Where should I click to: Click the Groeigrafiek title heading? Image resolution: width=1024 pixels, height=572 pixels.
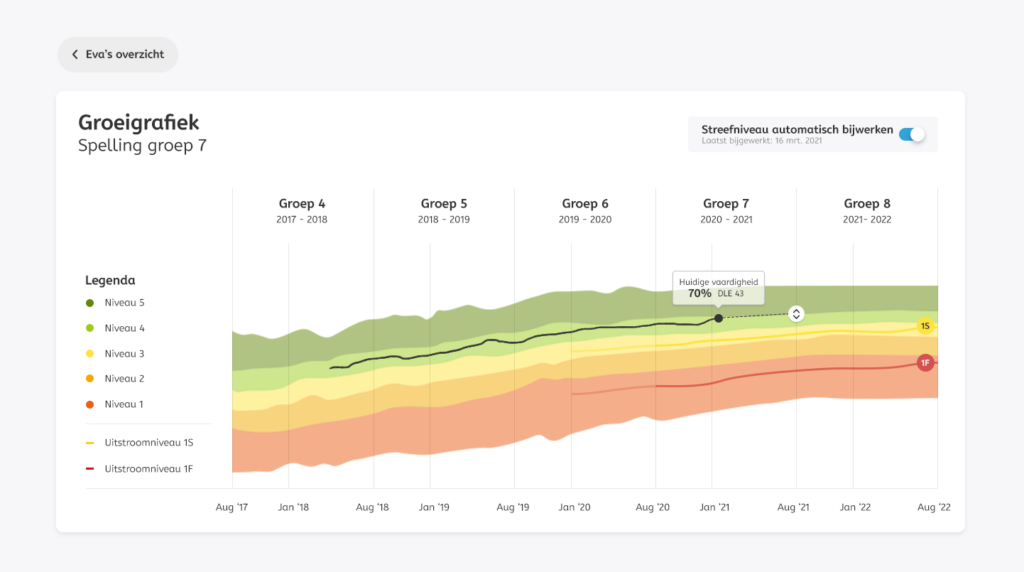click(x=139, y=123)
